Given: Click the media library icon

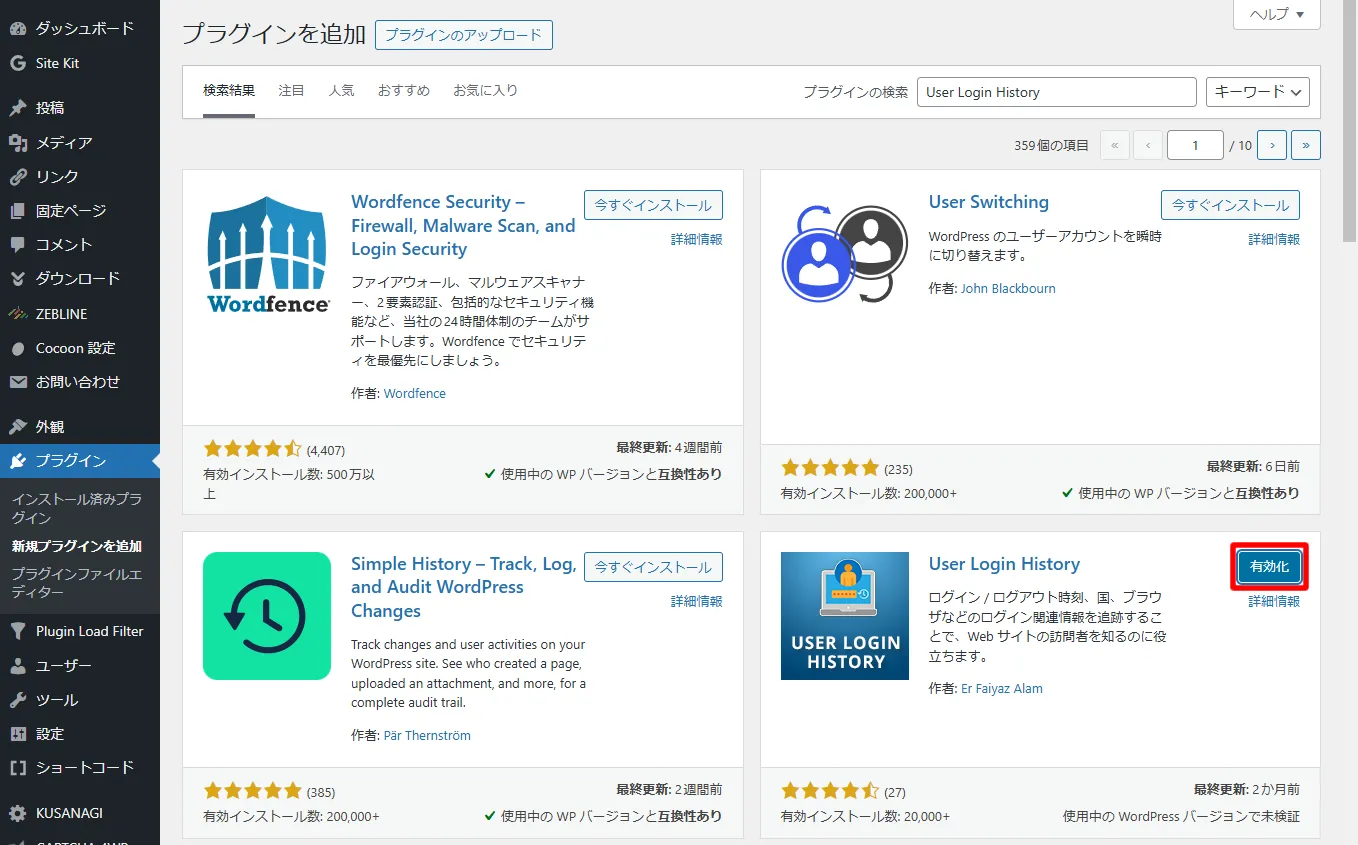Looking at the screenshot, I should pos(17,143).
